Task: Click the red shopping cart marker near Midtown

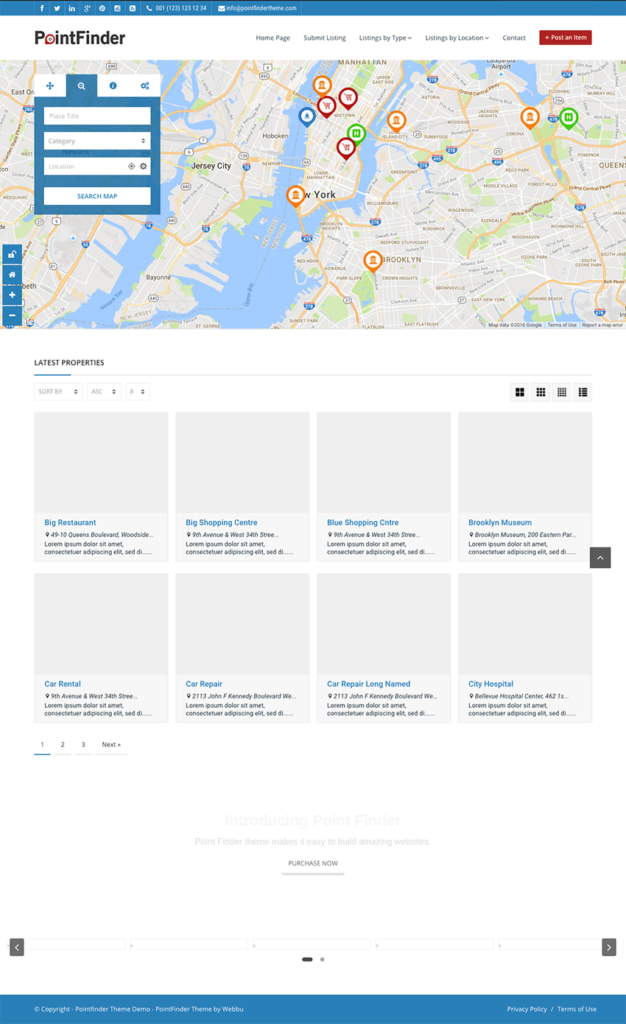Action: click(348, 99)
